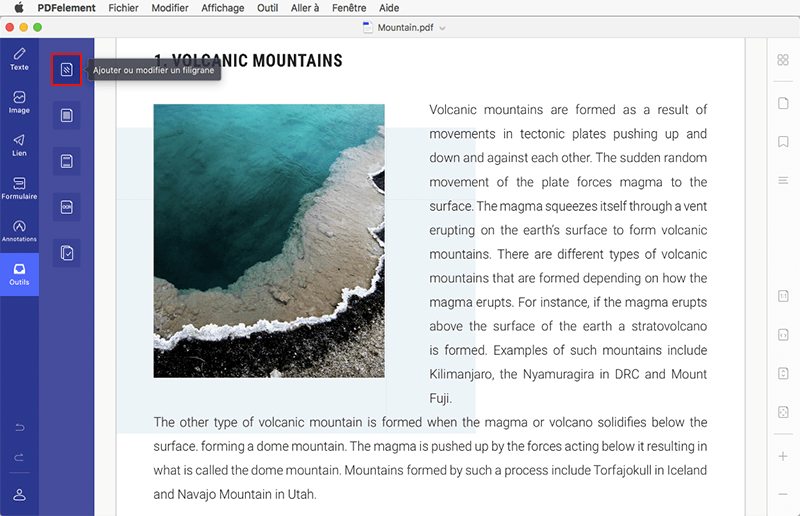Click the fit height icon
Screen dimensions: 800x516
click(783, 373)
